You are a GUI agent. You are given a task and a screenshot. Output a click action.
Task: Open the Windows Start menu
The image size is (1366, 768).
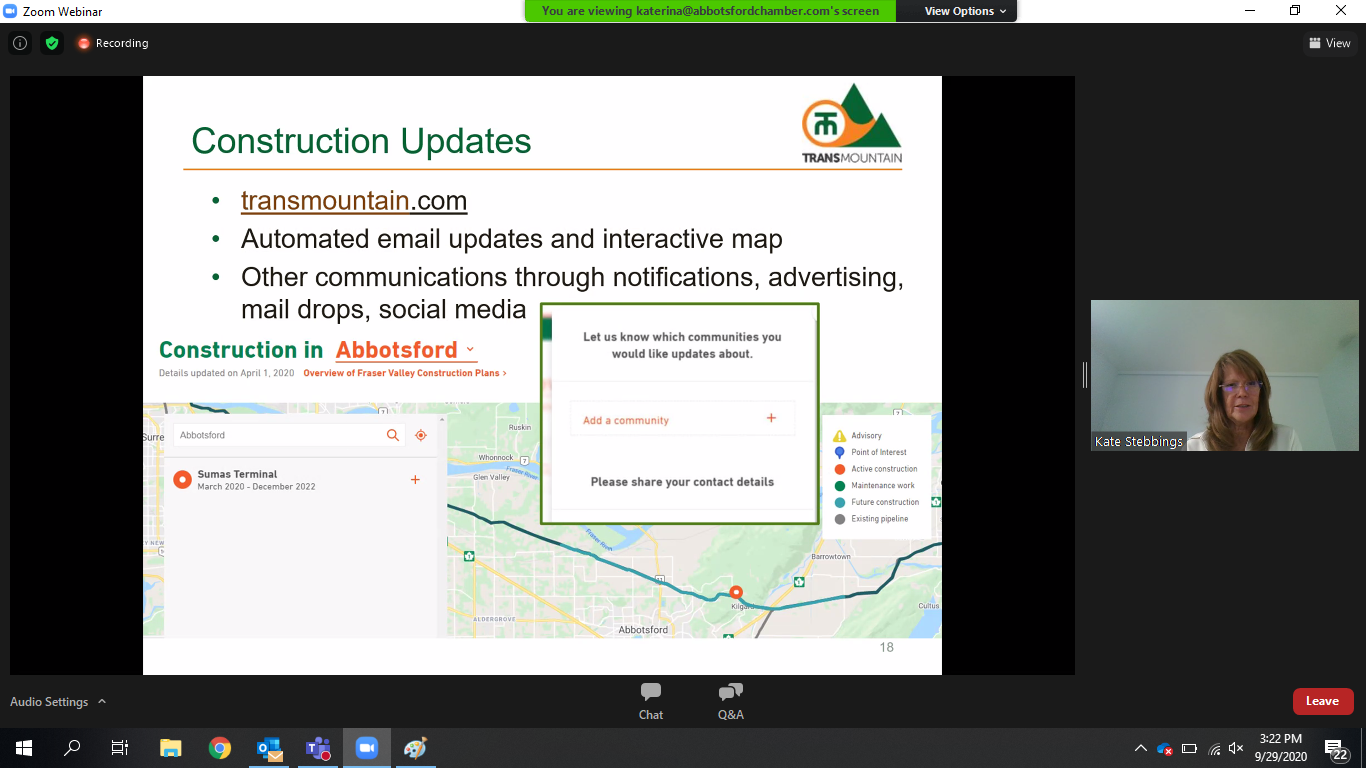point(23,748)
